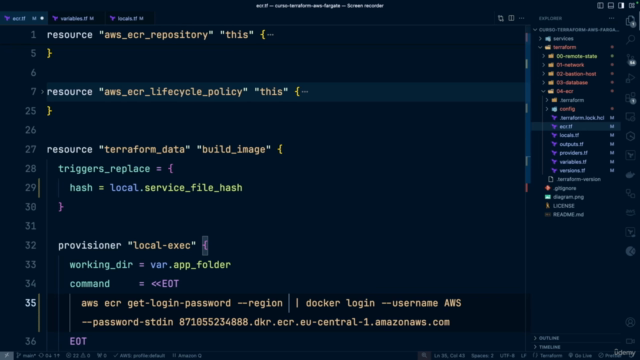Viewport: 640px width, 360px height.
Task: Open the Source Control view
Action: pos(630,60)
